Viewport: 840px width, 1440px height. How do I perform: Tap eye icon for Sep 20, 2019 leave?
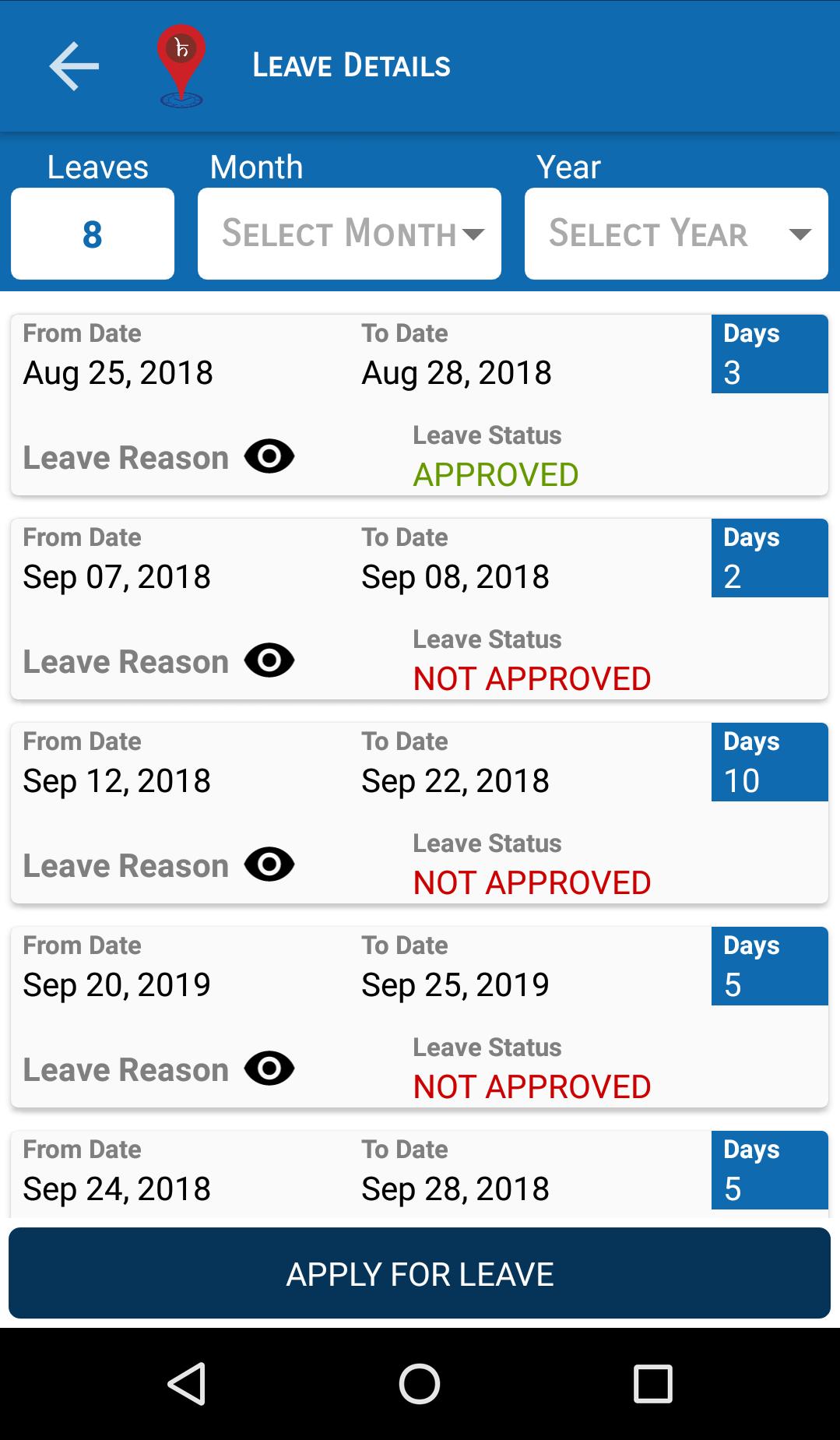(269, 1069)
